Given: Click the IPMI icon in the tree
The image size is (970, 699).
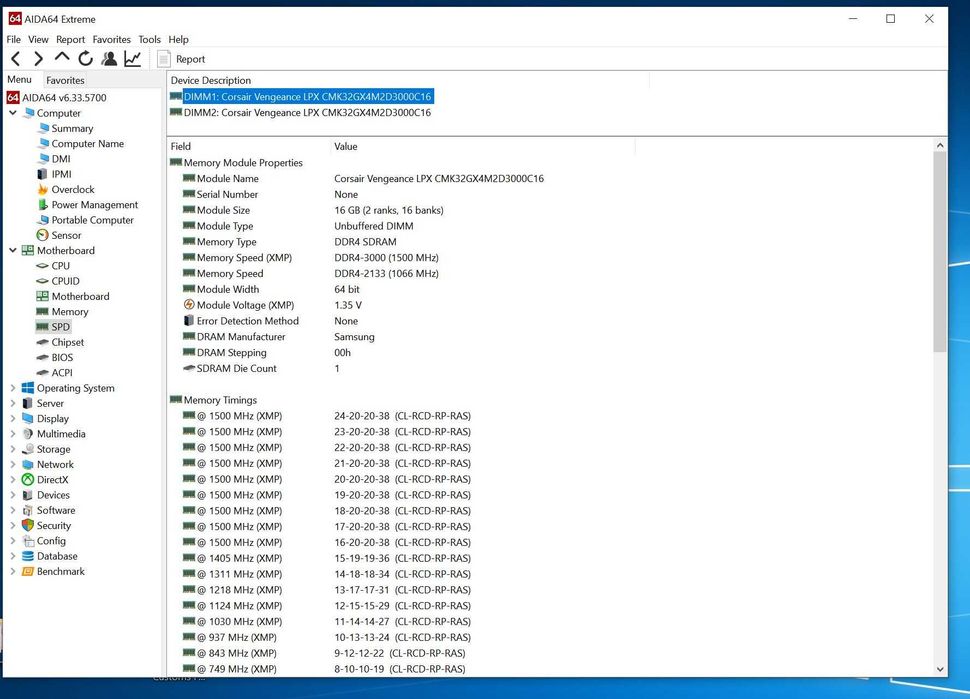Looking at the screenshot, I should click(x=42, y=174).
